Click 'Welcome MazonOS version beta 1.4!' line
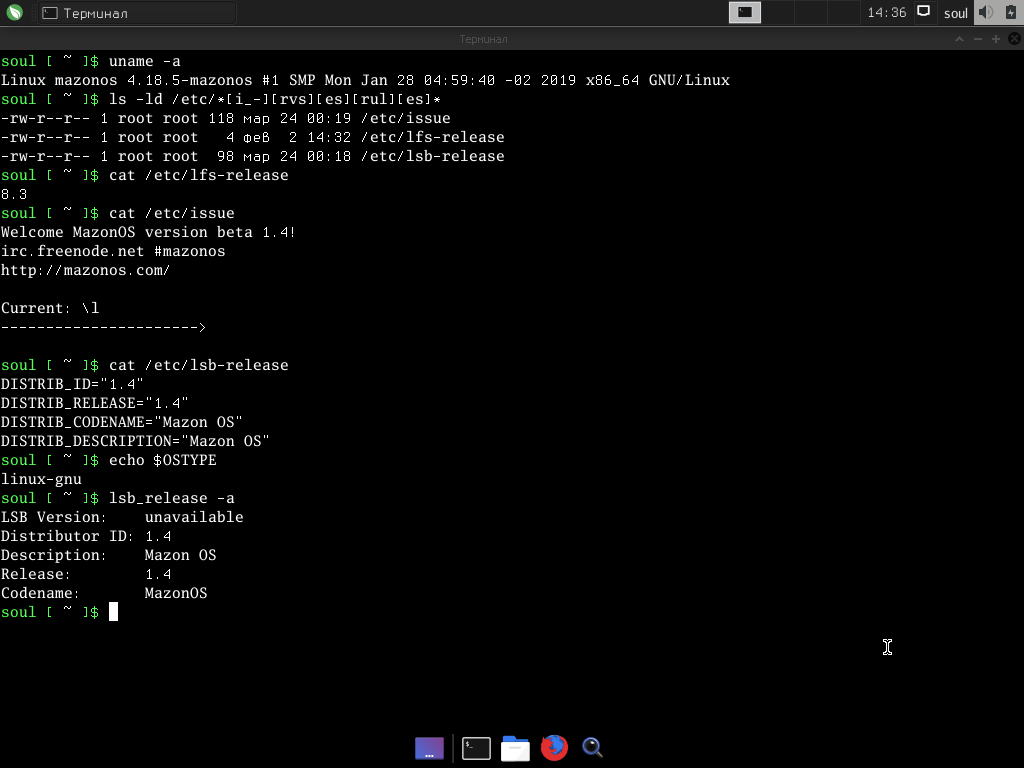This screenshot has height=768, width=1024. point(148,232)
